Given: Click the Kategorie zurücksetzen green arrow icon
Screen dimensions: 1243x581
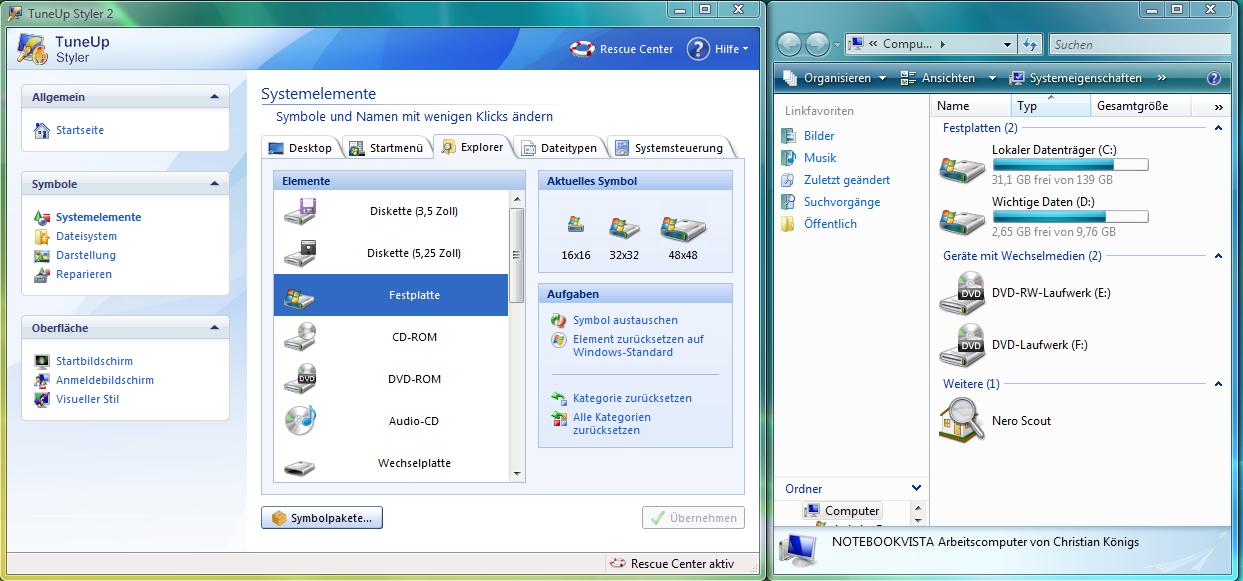Looking at the screenshot, I should (x=559, y=398).
